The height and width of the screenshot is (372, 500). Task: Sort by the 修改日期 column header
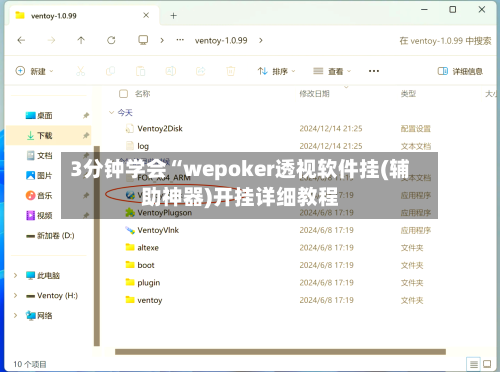(x=314, y=94)
